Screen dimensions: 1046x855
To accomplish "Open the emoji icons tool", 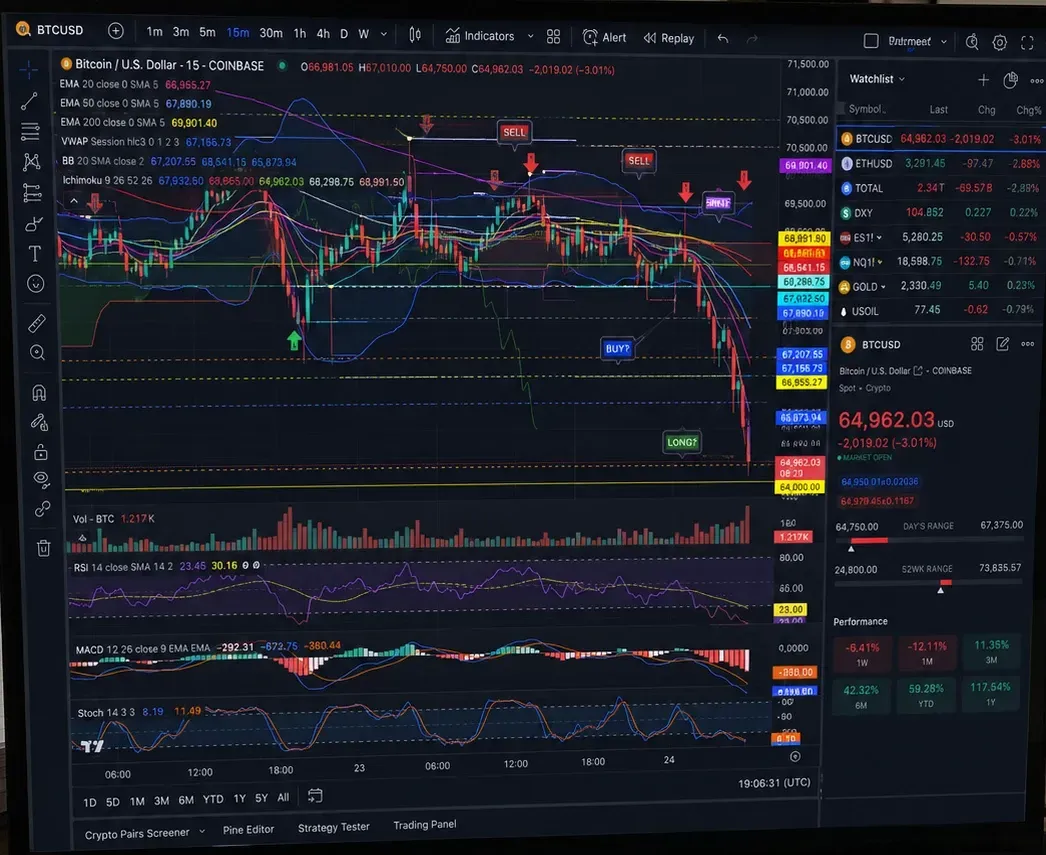I will pyautogui.click(x=35, y=283).
